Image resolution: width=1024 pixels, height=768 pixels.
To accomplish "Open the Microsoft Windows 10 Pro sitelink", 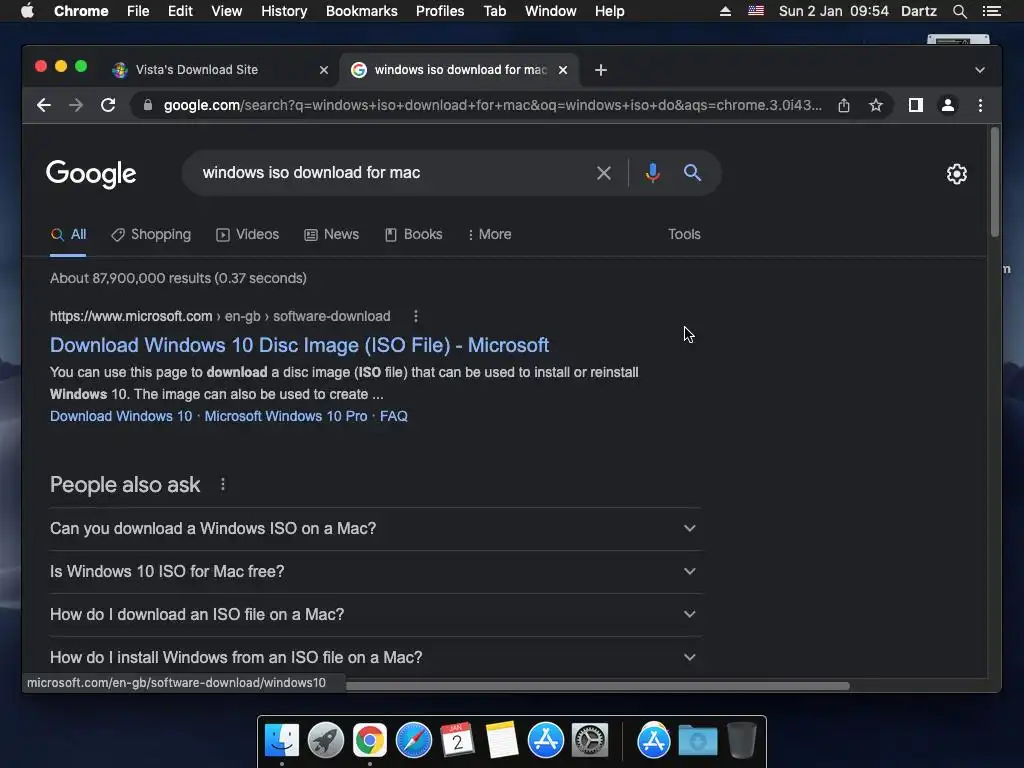I will point(286,416).
